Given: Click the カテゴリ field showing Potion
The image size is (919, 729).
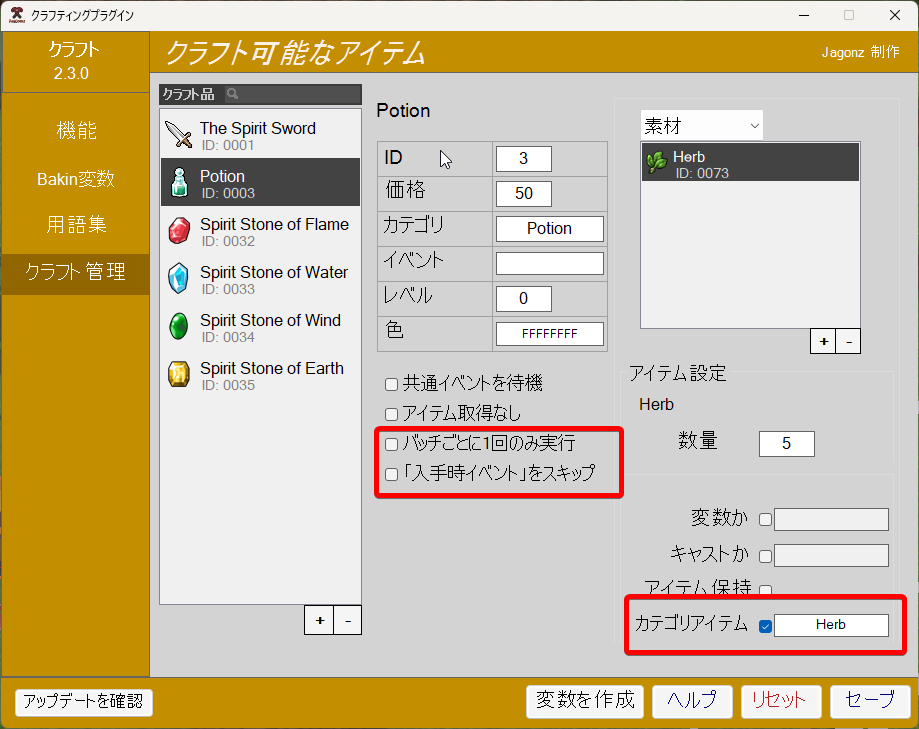Looking at the screenshot, I should pos(550,229).
